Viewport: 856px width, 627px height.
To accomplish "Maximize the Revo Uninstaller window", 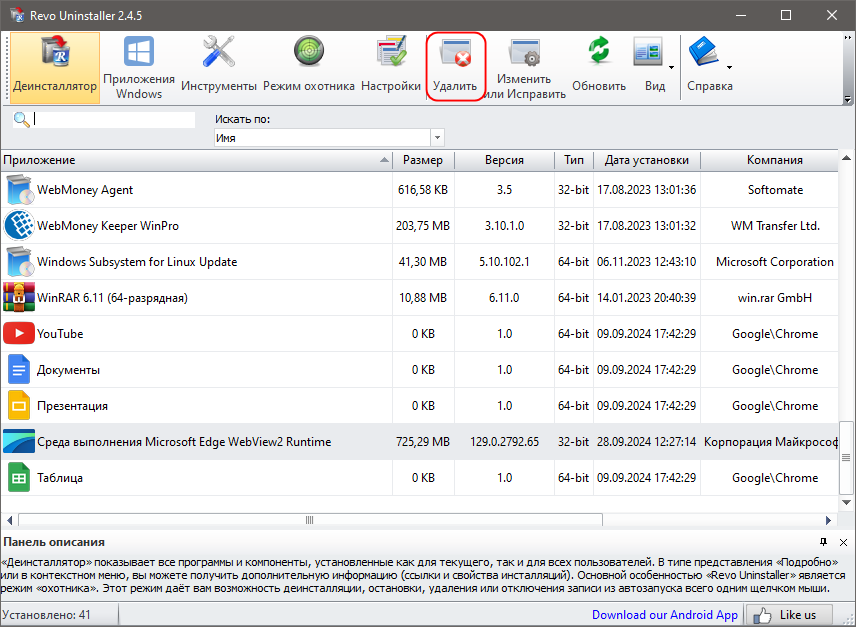I will click(x=786, y=15).
